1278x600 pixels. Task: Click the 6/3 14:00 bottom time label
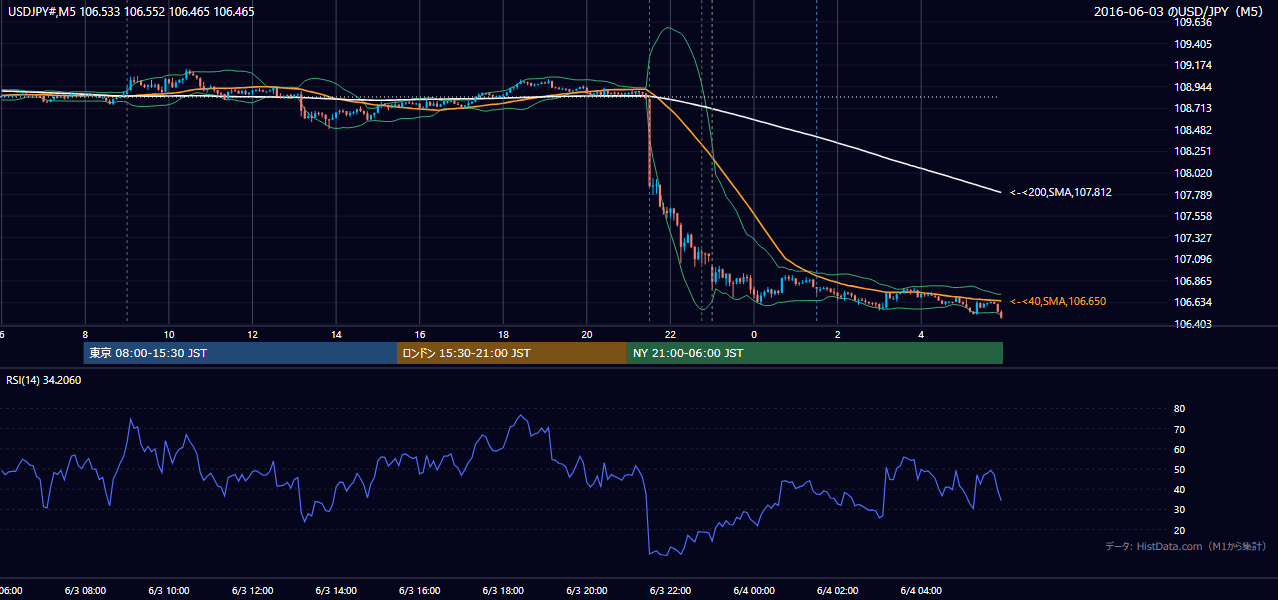tap(335, 590)
